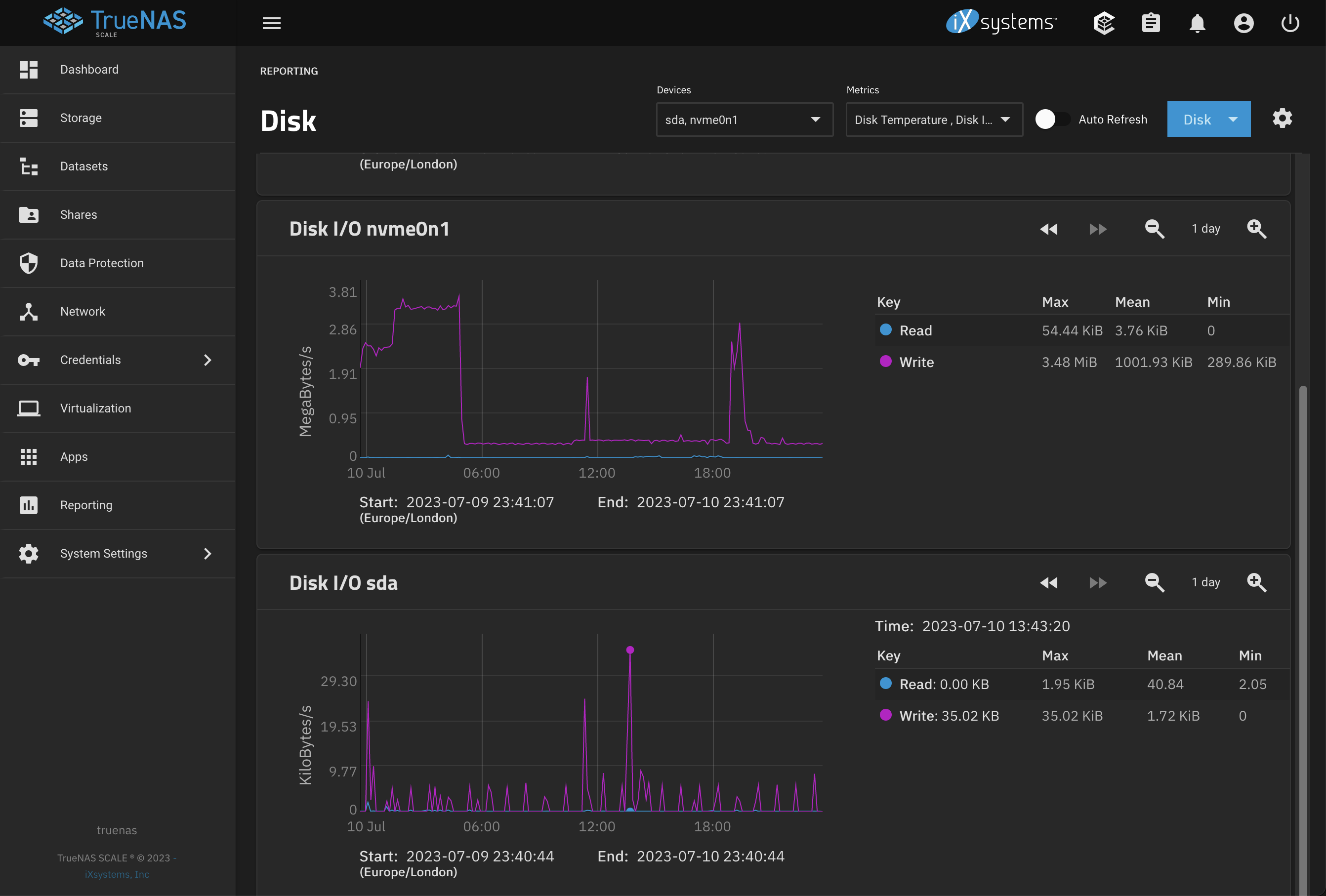1326x896 pixels.
Task: Open the alerts bell icon
Action: pyautogui.click(x=1197, y=23)
